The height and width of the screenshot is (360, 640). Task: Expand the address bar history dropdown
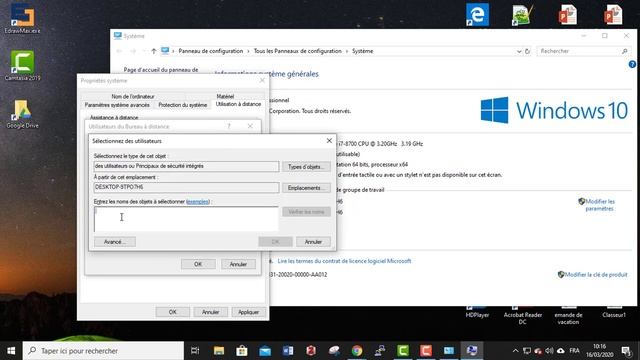(519, 51)
